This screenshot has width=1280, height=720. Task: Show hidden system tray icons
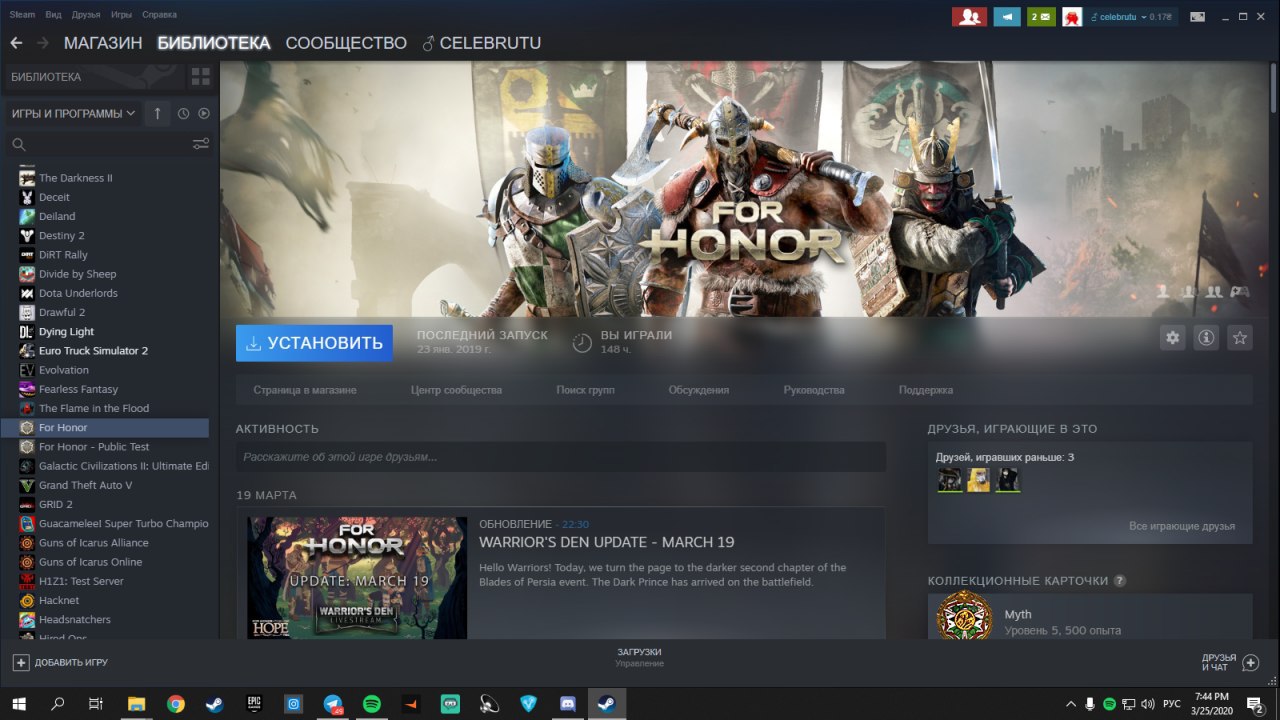[1071, 703]
